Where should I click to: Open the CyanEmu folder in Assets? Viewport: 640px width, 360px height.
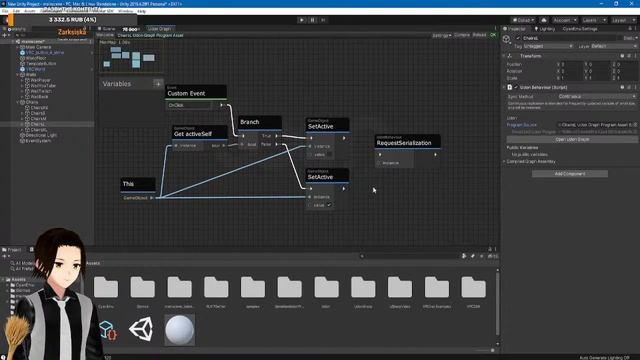pos(106,292)
